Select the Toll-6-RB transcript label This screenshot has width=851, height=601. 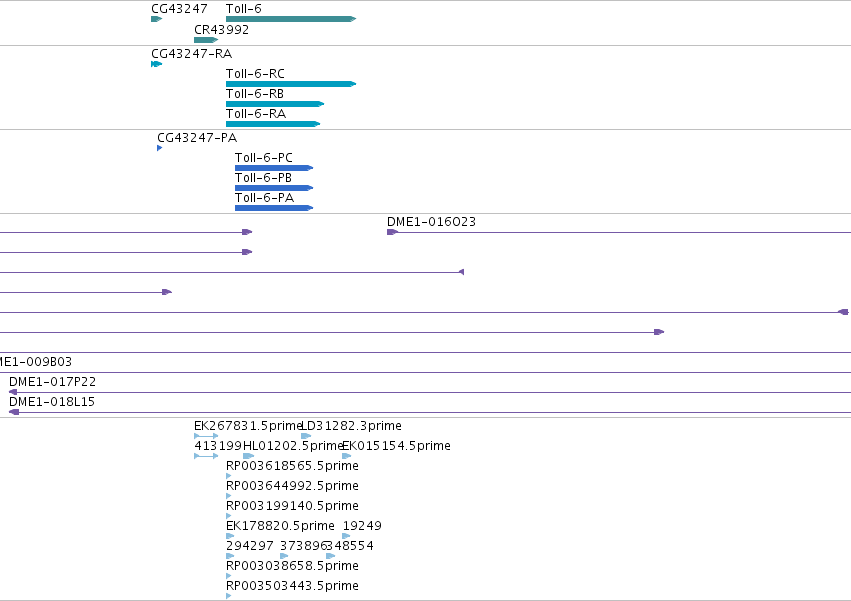click(255, 94)
